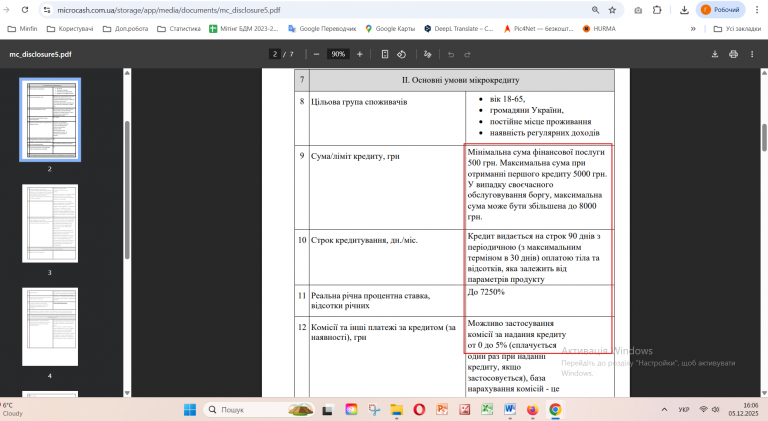Select the PDF draw annotation tool

coord(428,54)
